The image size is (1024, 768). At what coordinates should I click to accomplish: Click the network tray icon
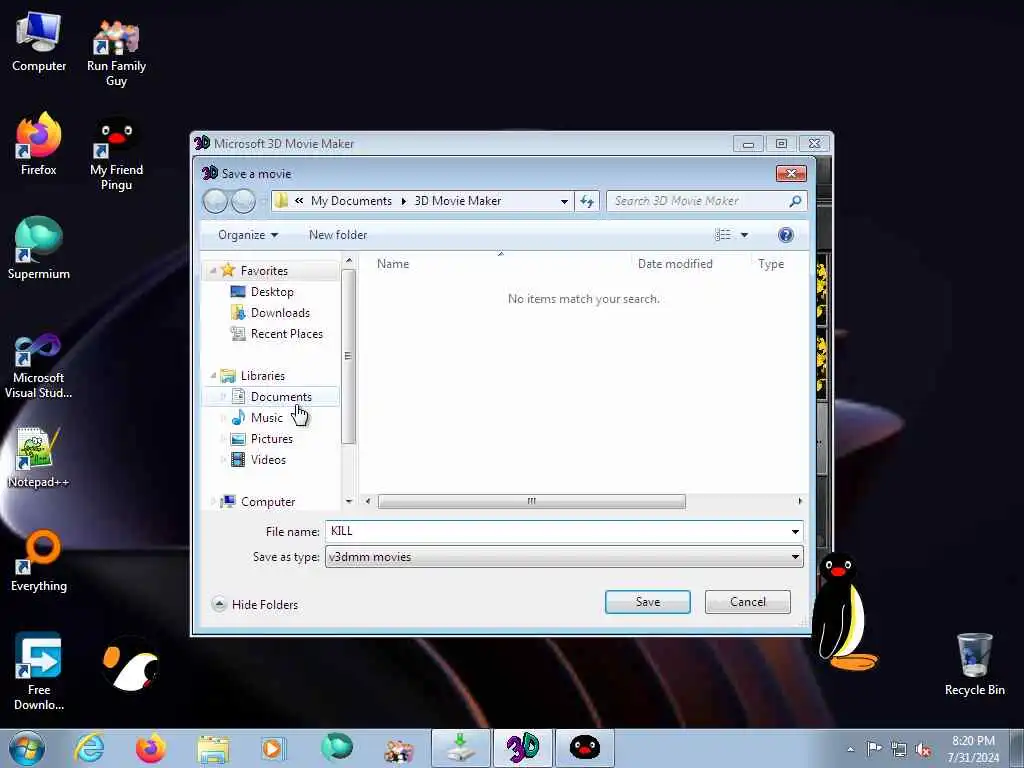pos(899,750)
